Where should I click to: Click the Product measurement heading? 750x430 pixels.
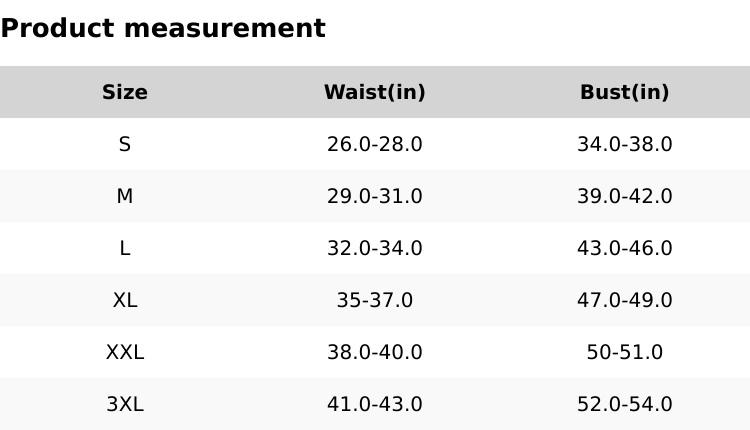163,28
